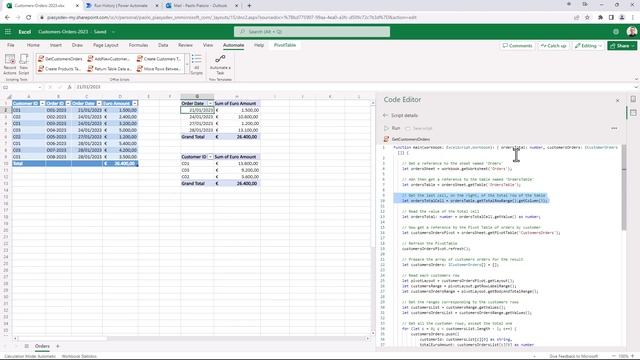Switch to the Data ribbon tab
The height and width of the screenshot is (360, 640).
[x=163, y=45]
